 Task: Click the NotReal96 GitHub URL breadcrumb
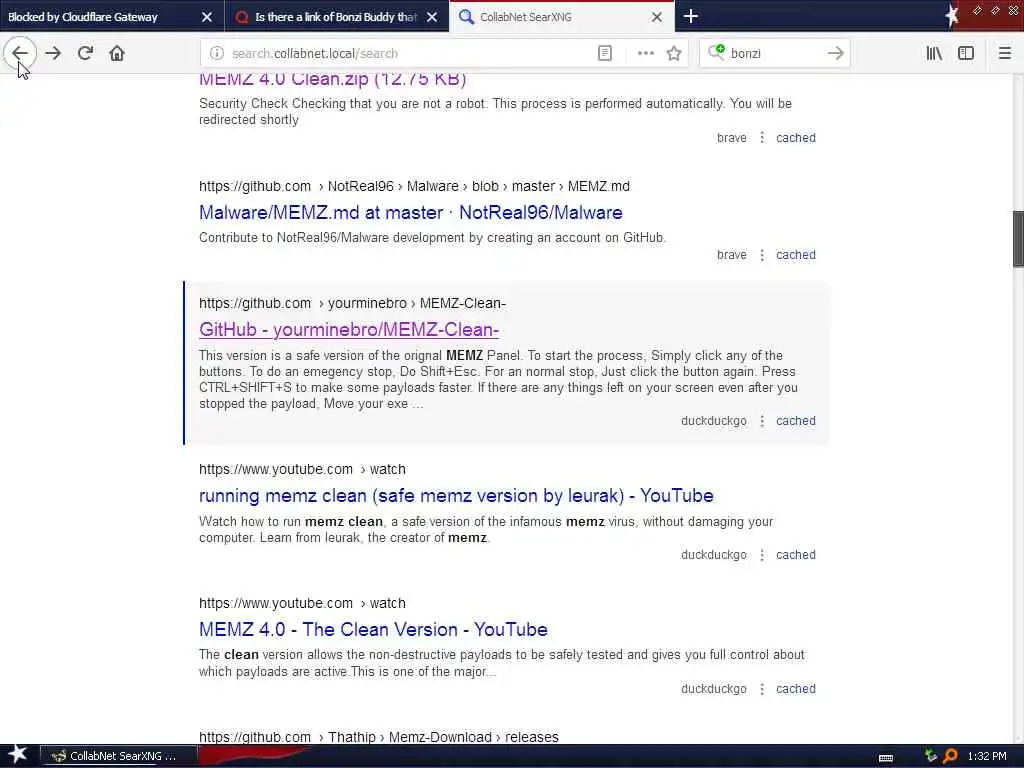coord(414,186)
